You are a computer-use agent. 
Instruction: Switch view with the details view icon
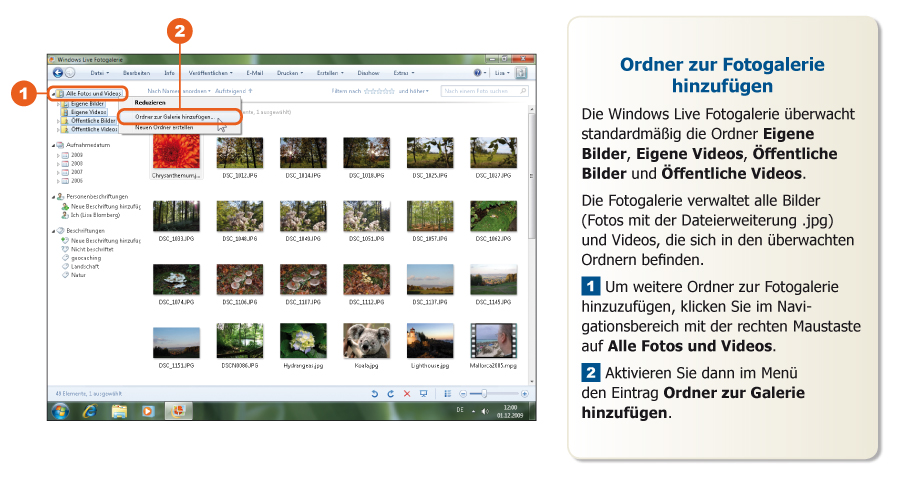447,393
